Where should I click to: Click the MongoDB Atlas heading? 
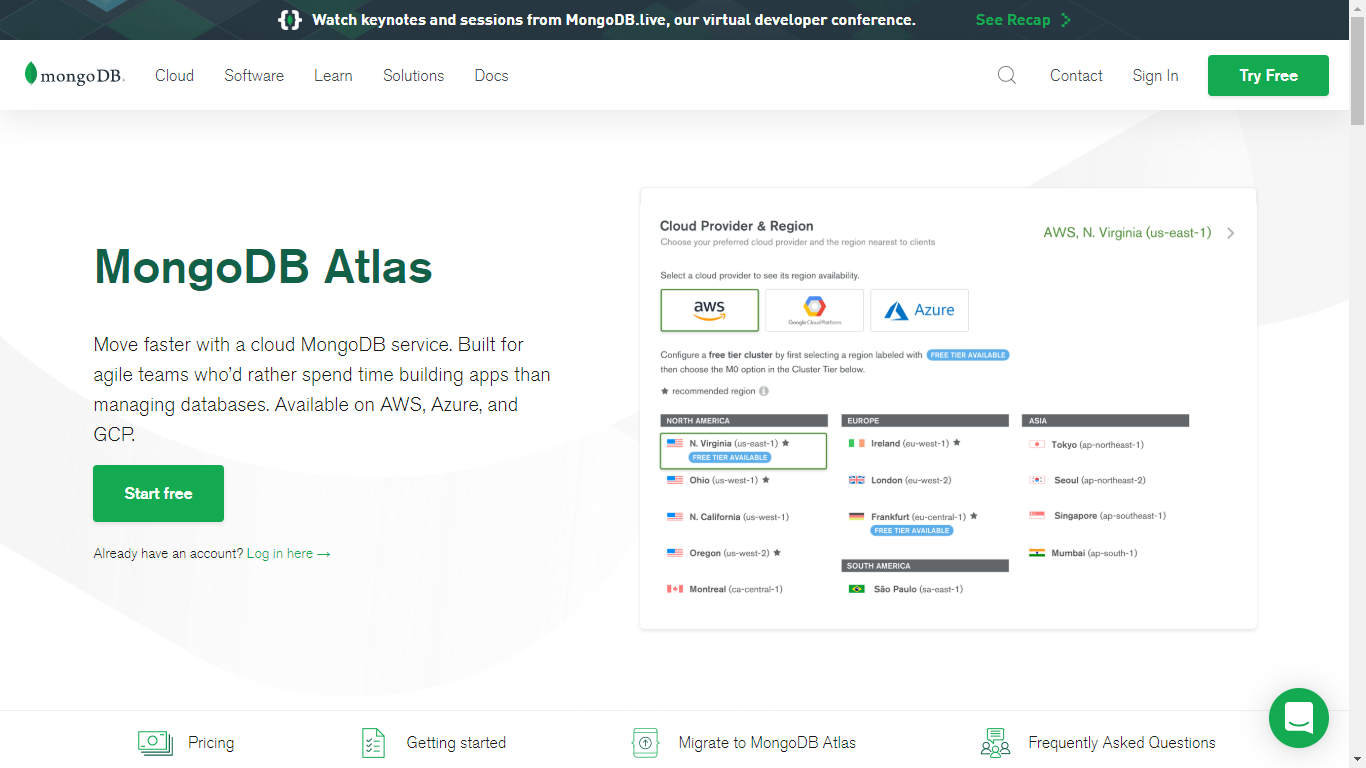tap(263, 267)
